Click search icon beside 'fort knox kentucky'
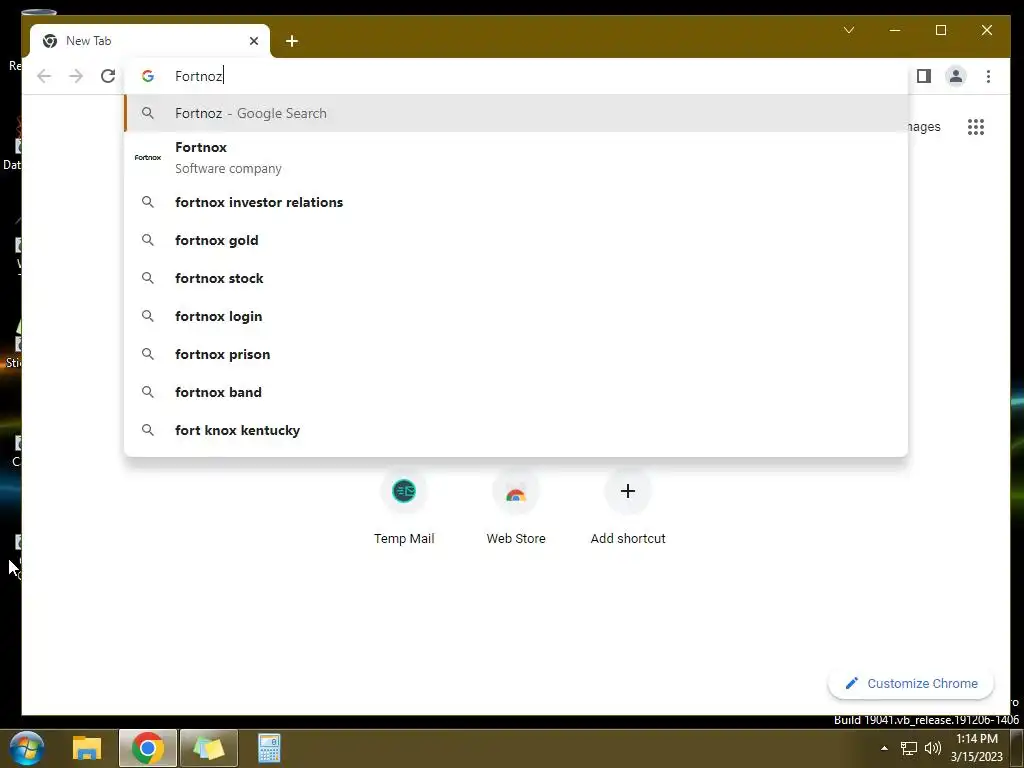Screen dimensions: 1024x768 pos(148,430)
